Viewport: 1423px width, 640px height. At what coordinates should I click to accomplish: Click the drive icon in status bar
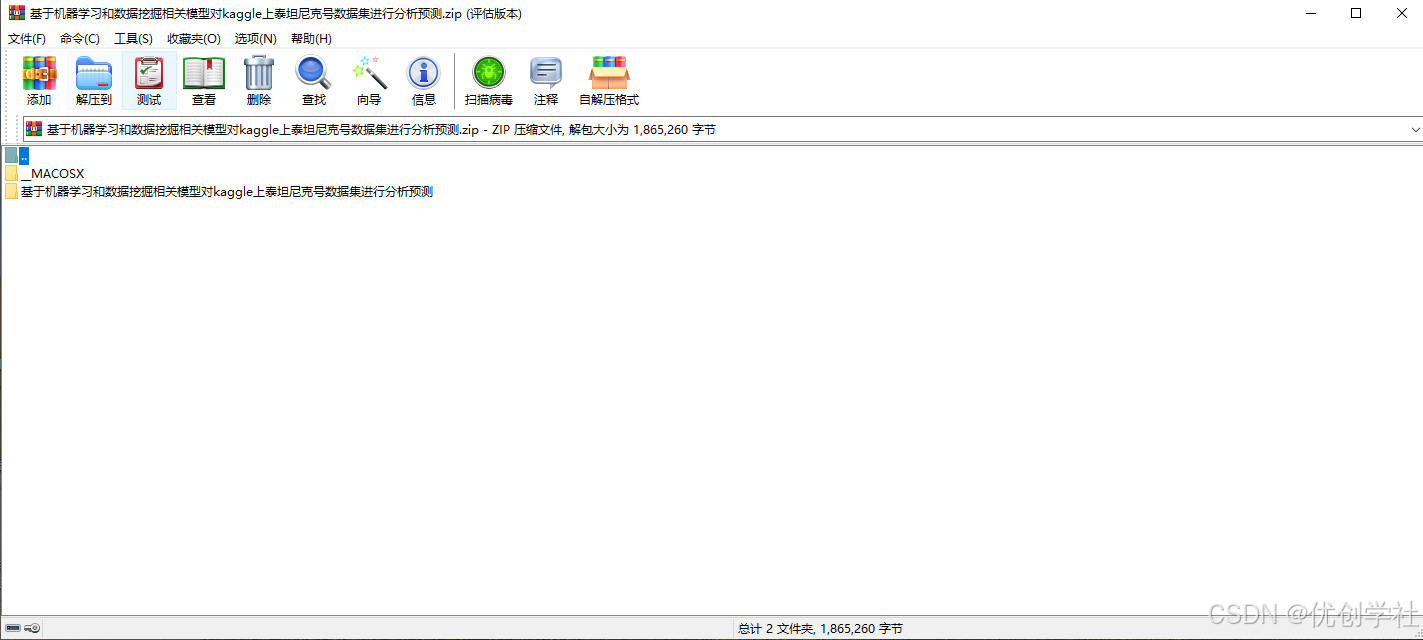point(13,628)
